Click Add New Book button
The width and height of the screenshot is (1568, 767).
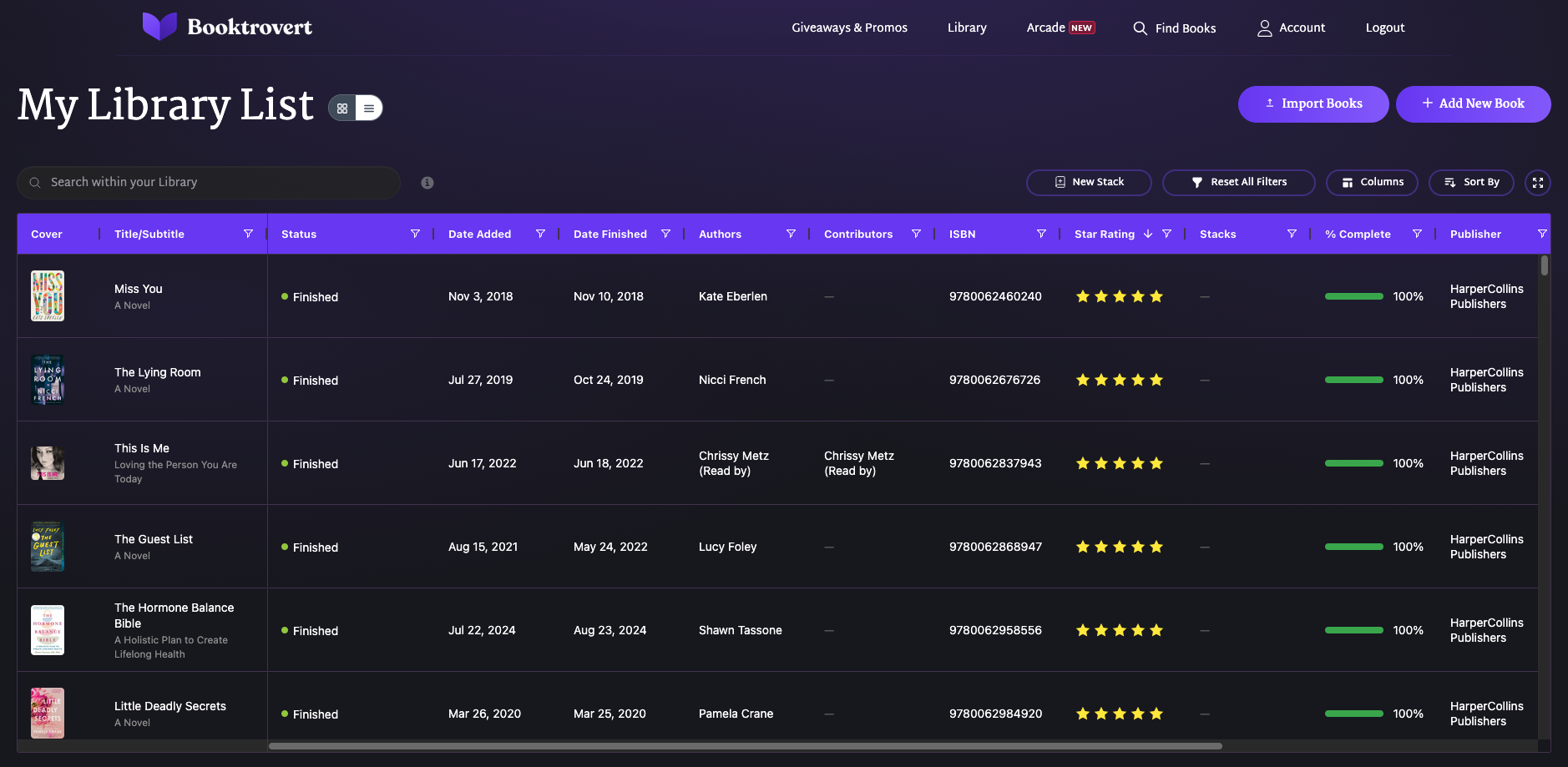1473,104
